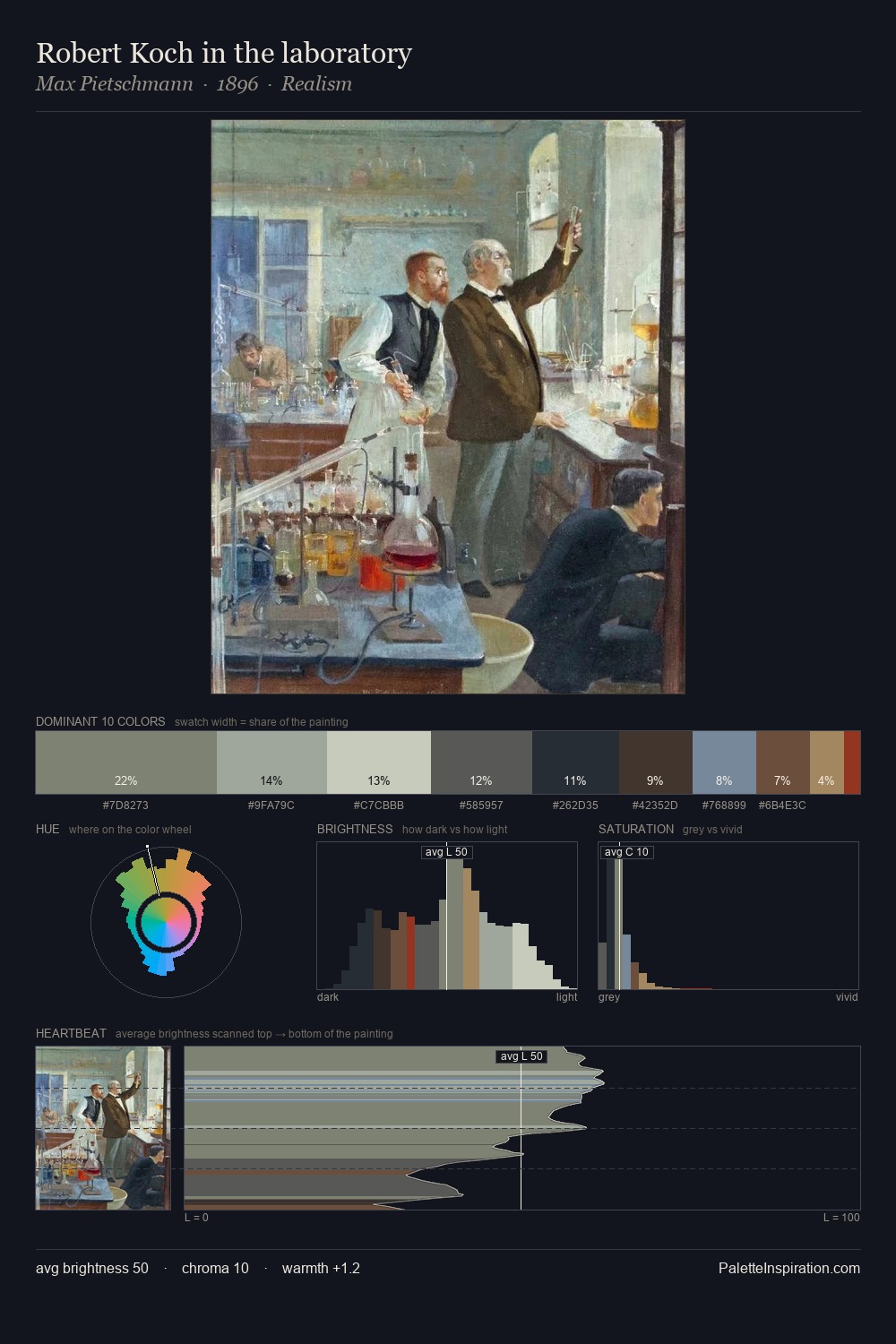The height and width of the screenshot is (1344, 896).
Task: Click the hex code '#42352D' label
Action: click(x=655, y=805)
